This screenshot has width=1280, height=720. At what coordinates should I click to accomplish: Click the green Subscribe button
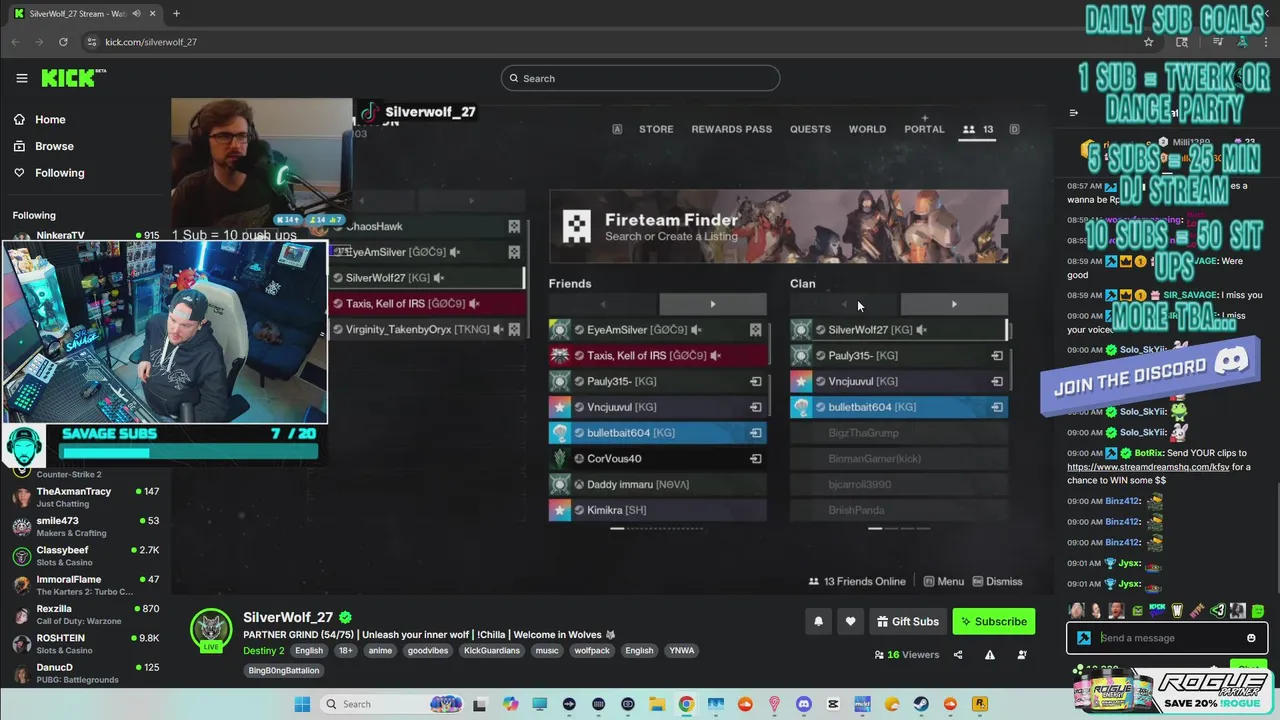[x=994, y=621]
